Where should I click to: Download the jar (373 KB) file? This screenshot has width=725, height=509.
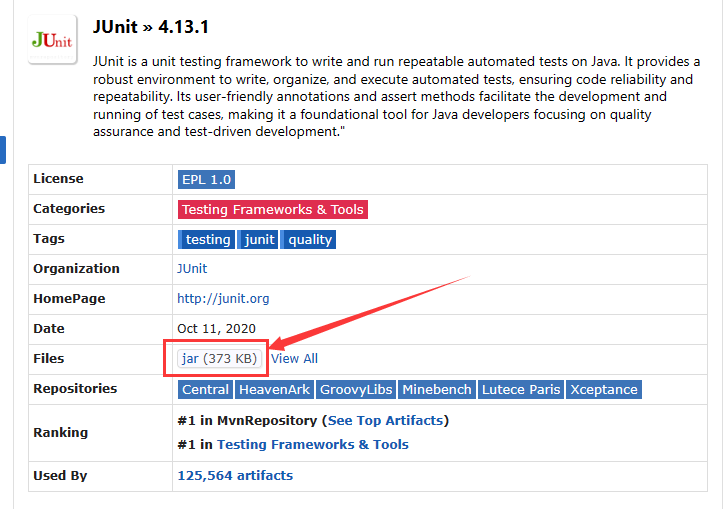pos(219,358)
